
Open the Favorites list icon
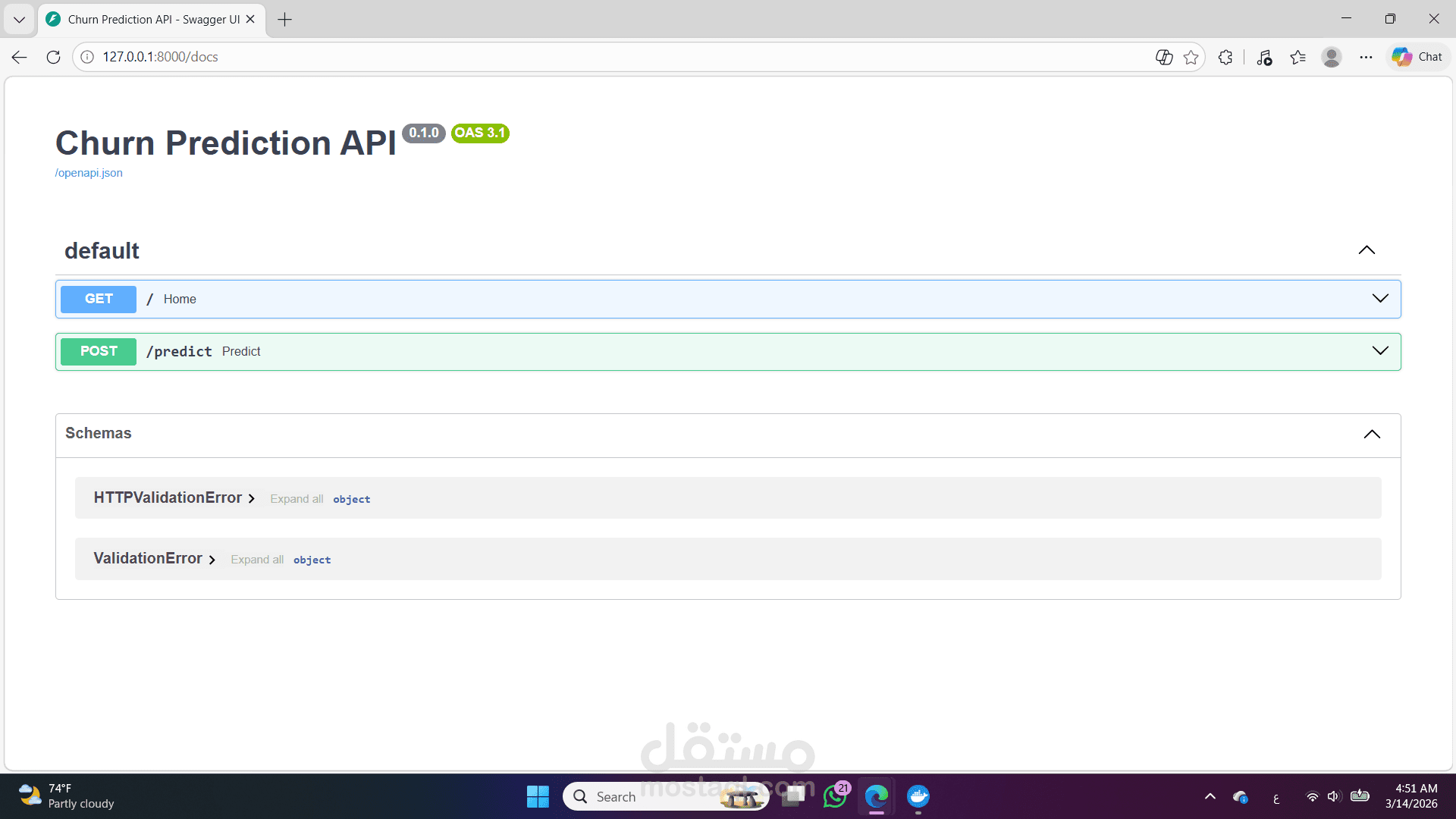point(1298,57)
